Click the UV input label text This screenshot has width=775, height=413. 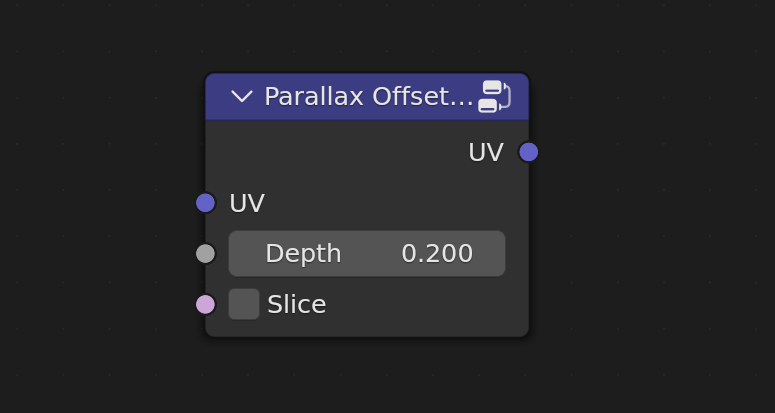(247, 203)
